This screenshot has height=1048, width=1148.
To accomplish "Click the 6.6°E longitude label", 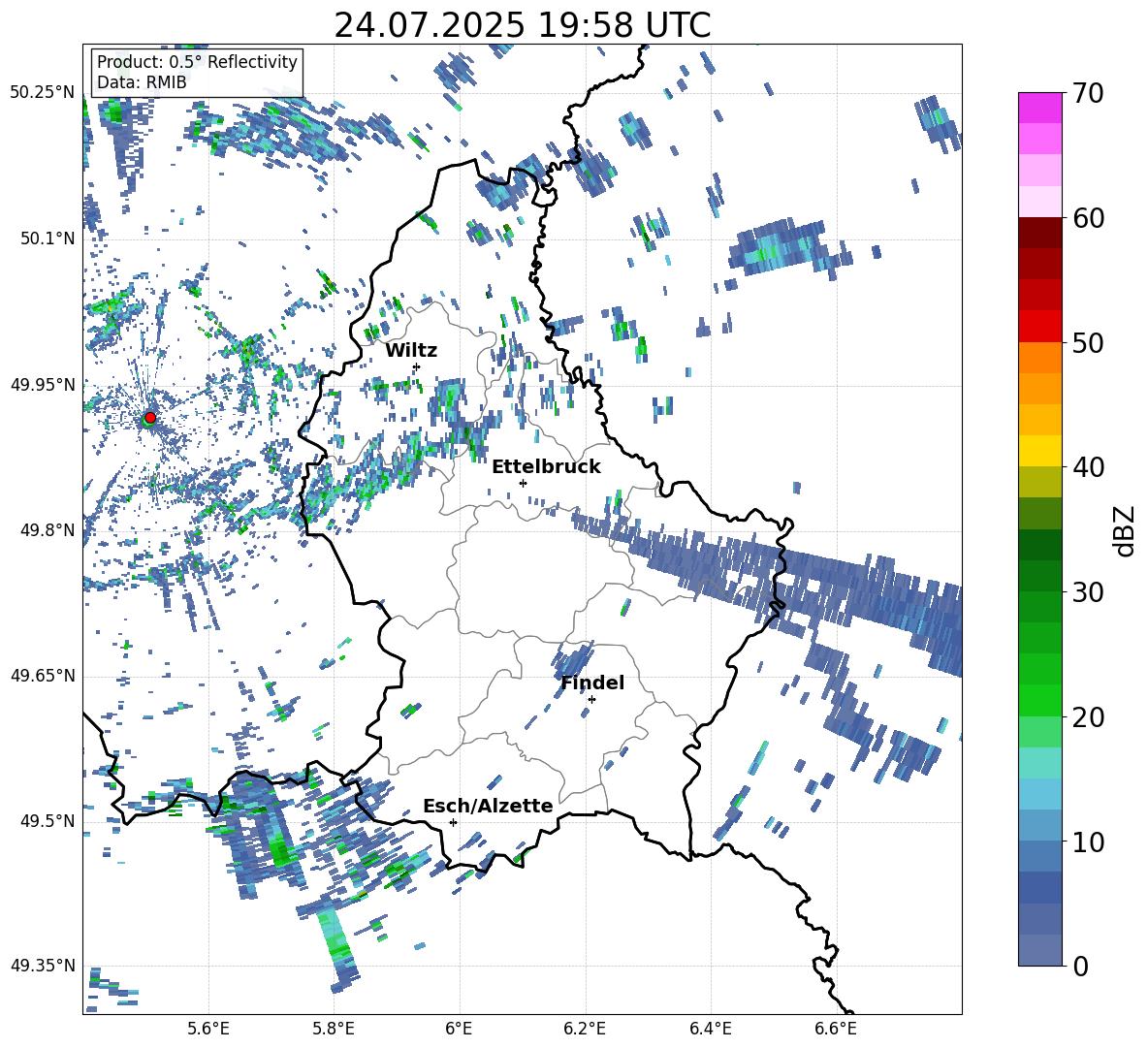I will pos(836,1029).
